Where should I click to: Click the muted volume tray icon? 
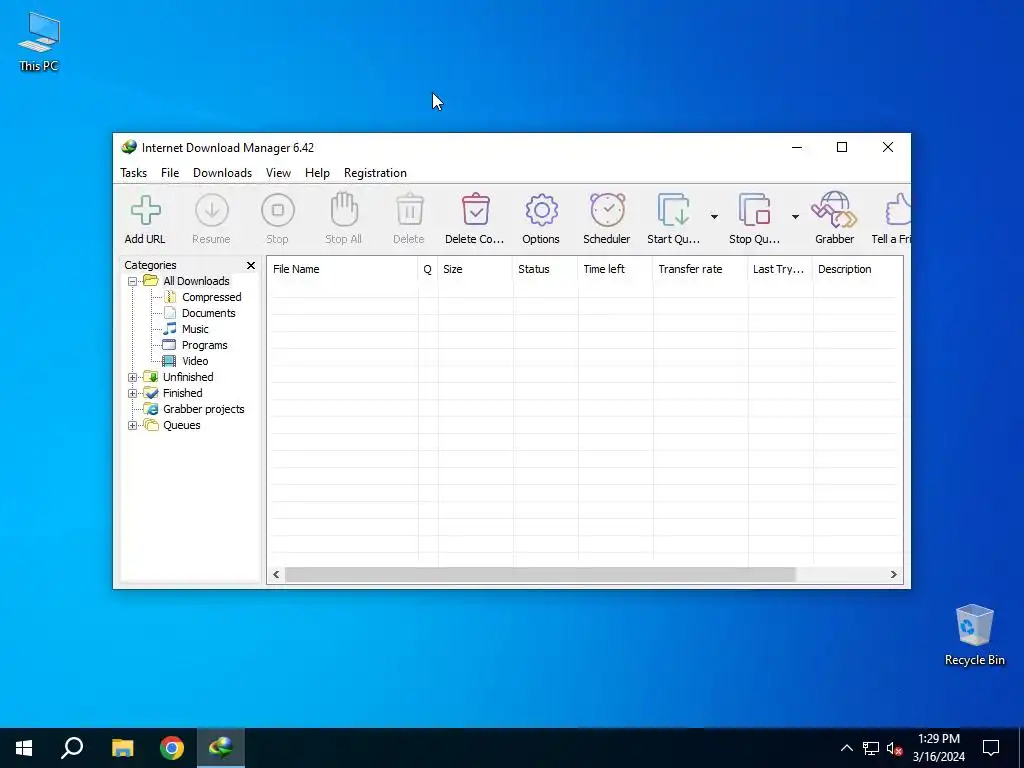(x=895, y=748)
